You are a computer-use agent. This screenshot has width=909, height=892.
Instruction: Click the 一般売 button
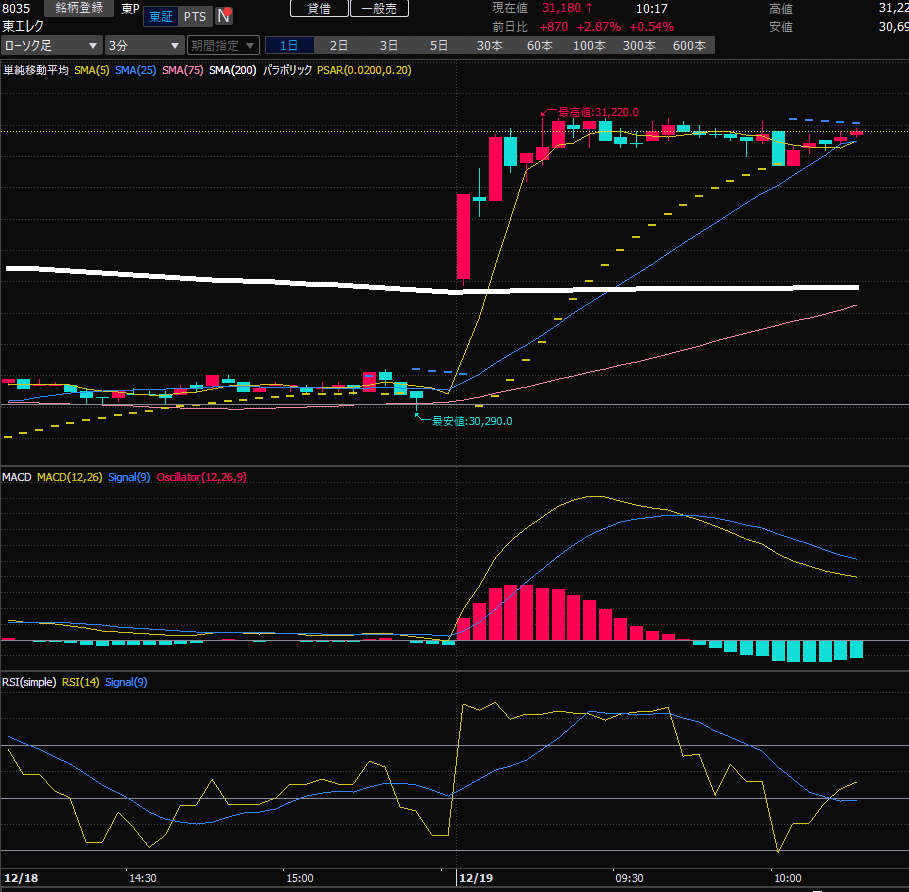tap(379, 8)
